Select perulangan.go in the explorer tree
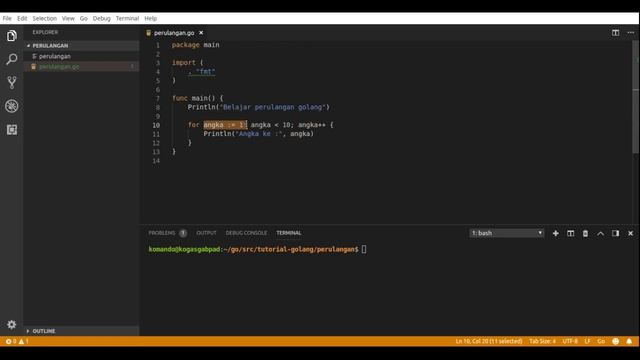640x360 pixels. pos(82,67)
